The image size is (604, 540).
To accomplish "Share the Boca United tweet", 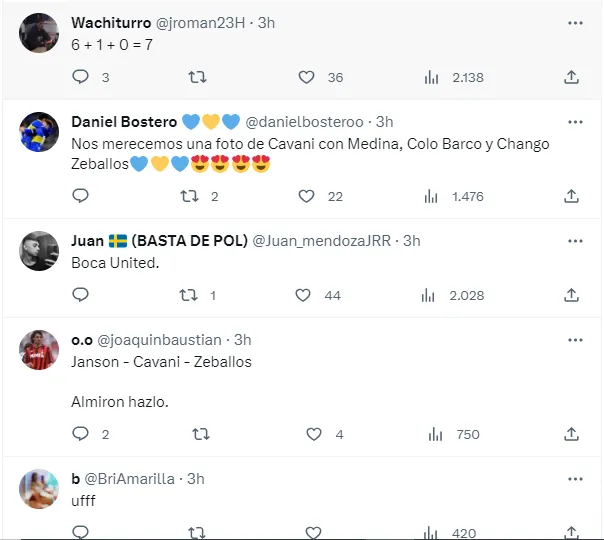I will [x=571, y=295].
